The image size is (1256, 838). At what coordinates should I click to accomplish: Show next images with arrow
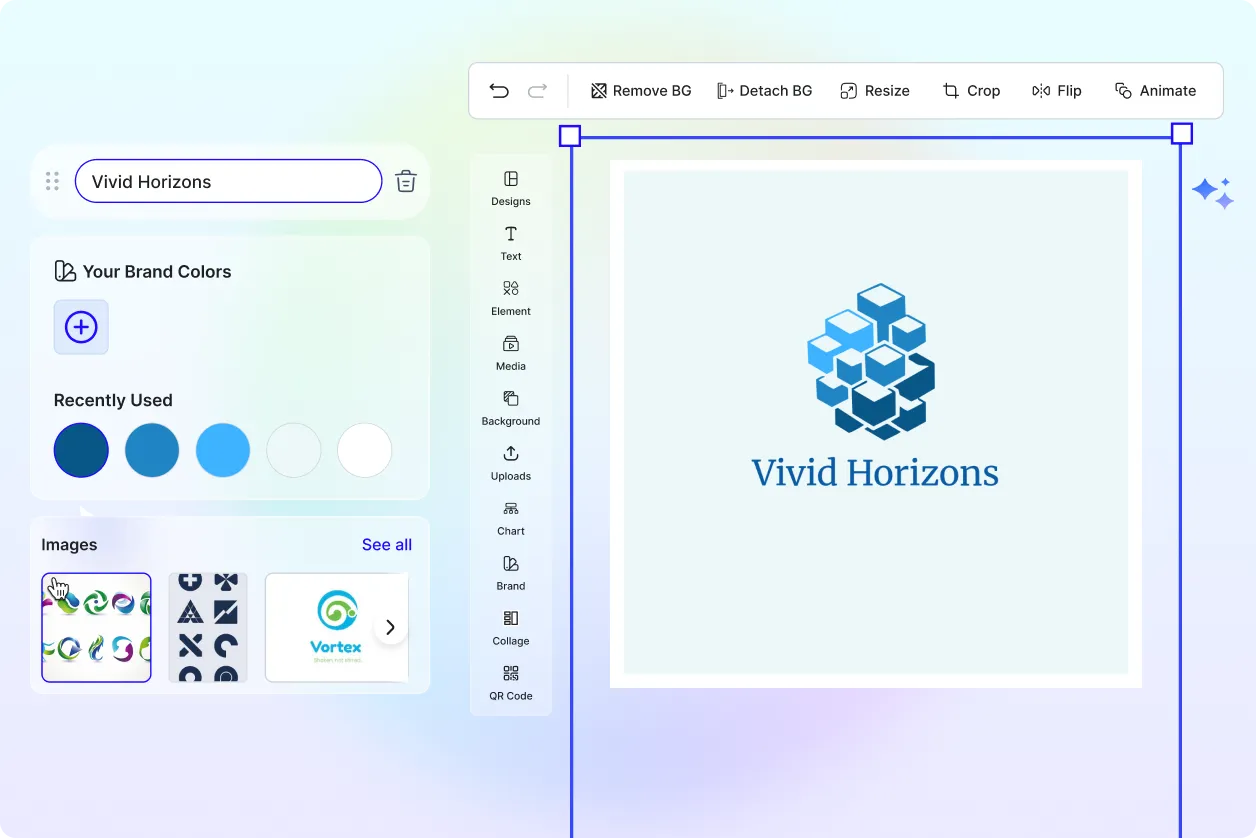[x=390, y=627]
